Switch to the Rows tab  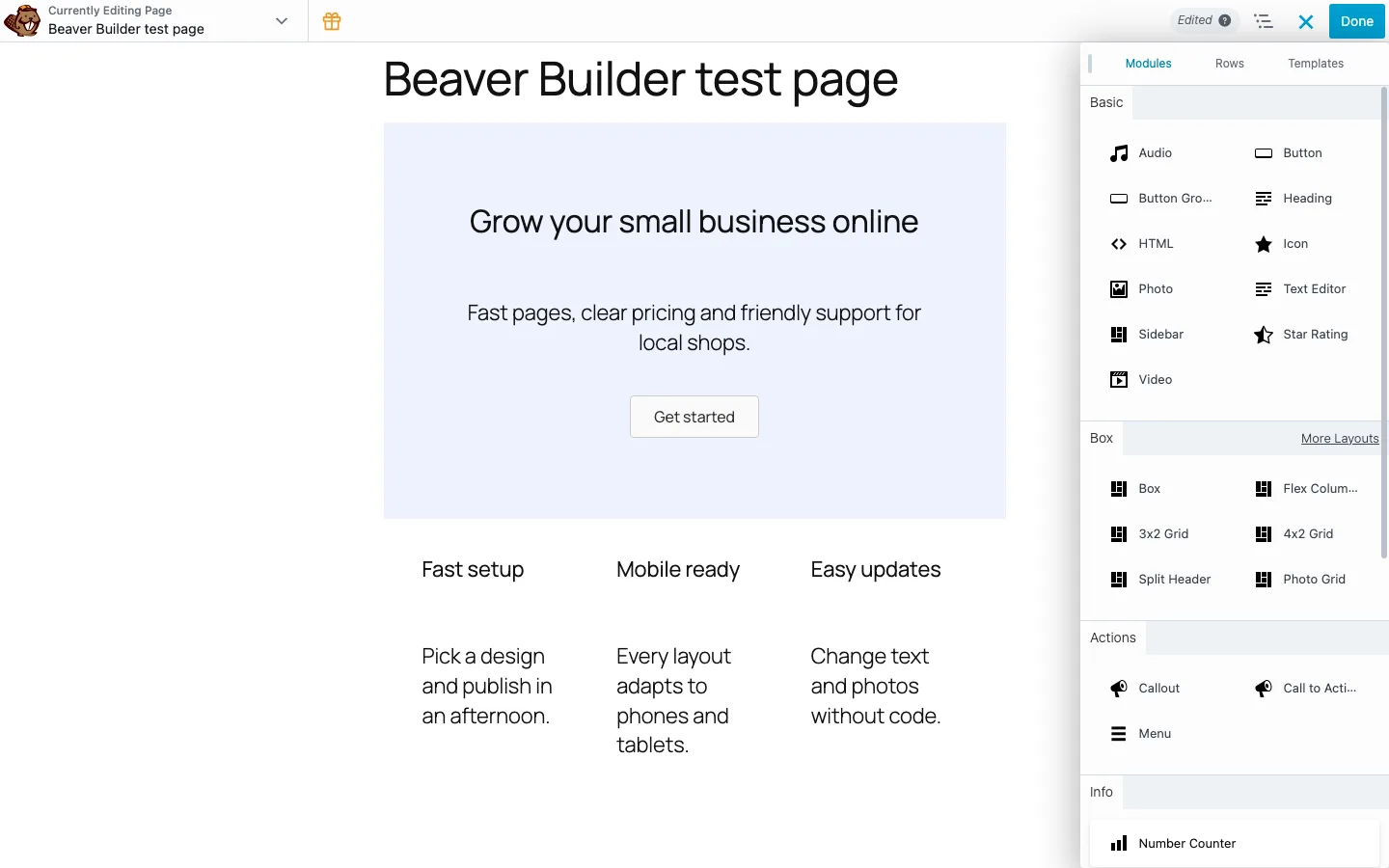[x=1229, y=64]
